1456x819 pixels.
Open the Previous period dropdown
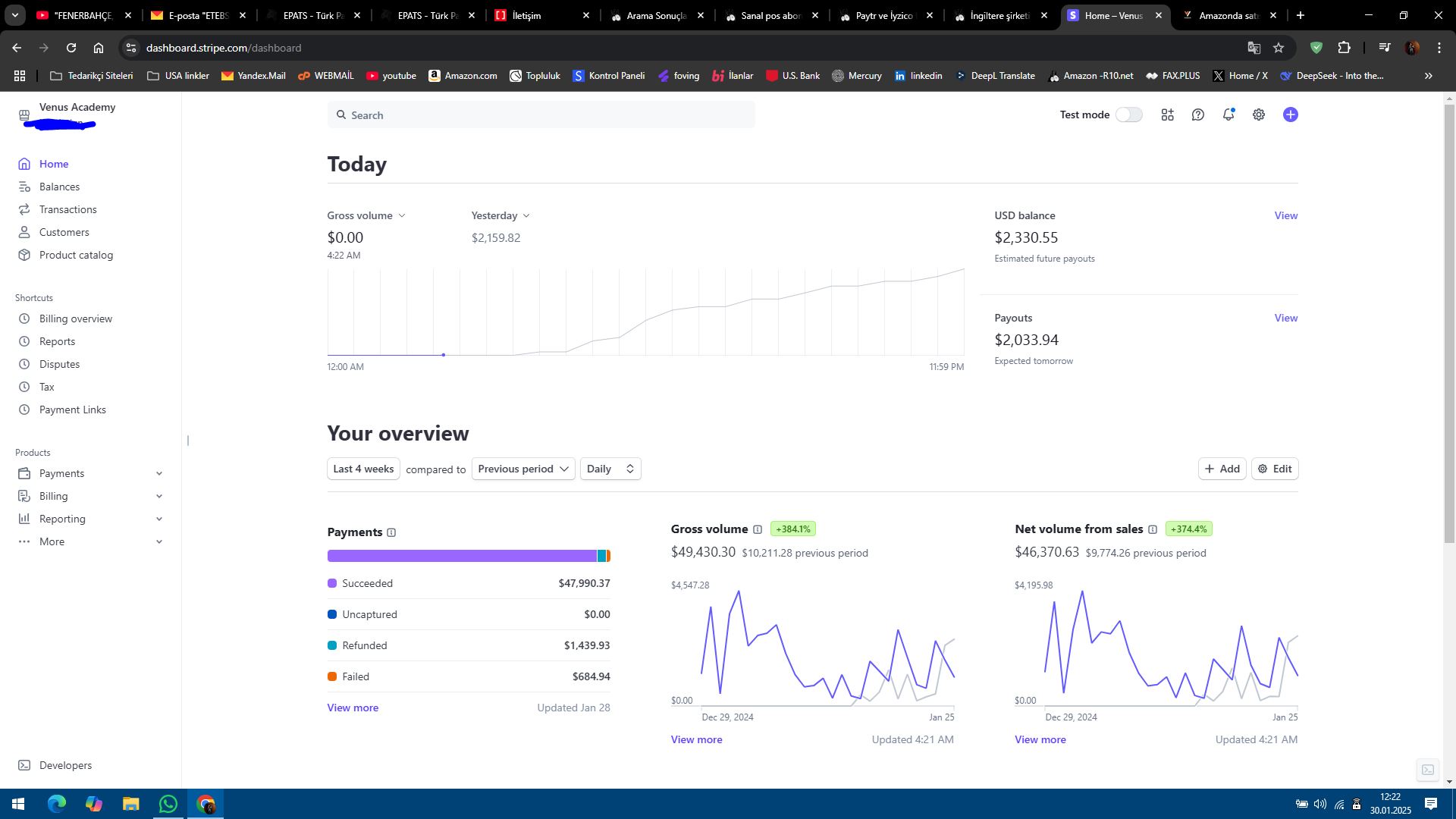click(x=523, y=469)
